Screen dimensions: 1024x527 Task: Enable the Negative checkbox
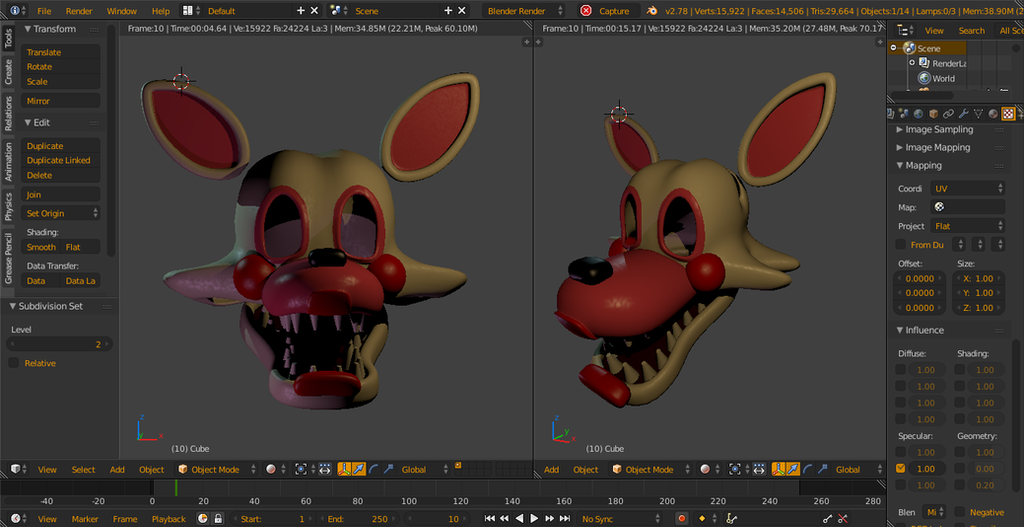point(959,512)
